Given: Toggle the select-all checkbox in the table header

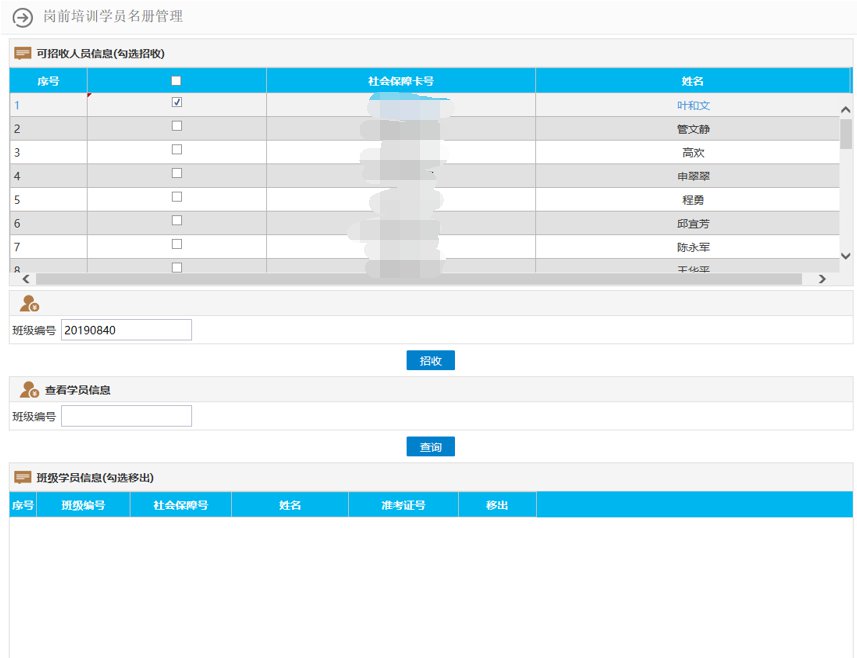Looking at the screenshot, I should (176, 81).
